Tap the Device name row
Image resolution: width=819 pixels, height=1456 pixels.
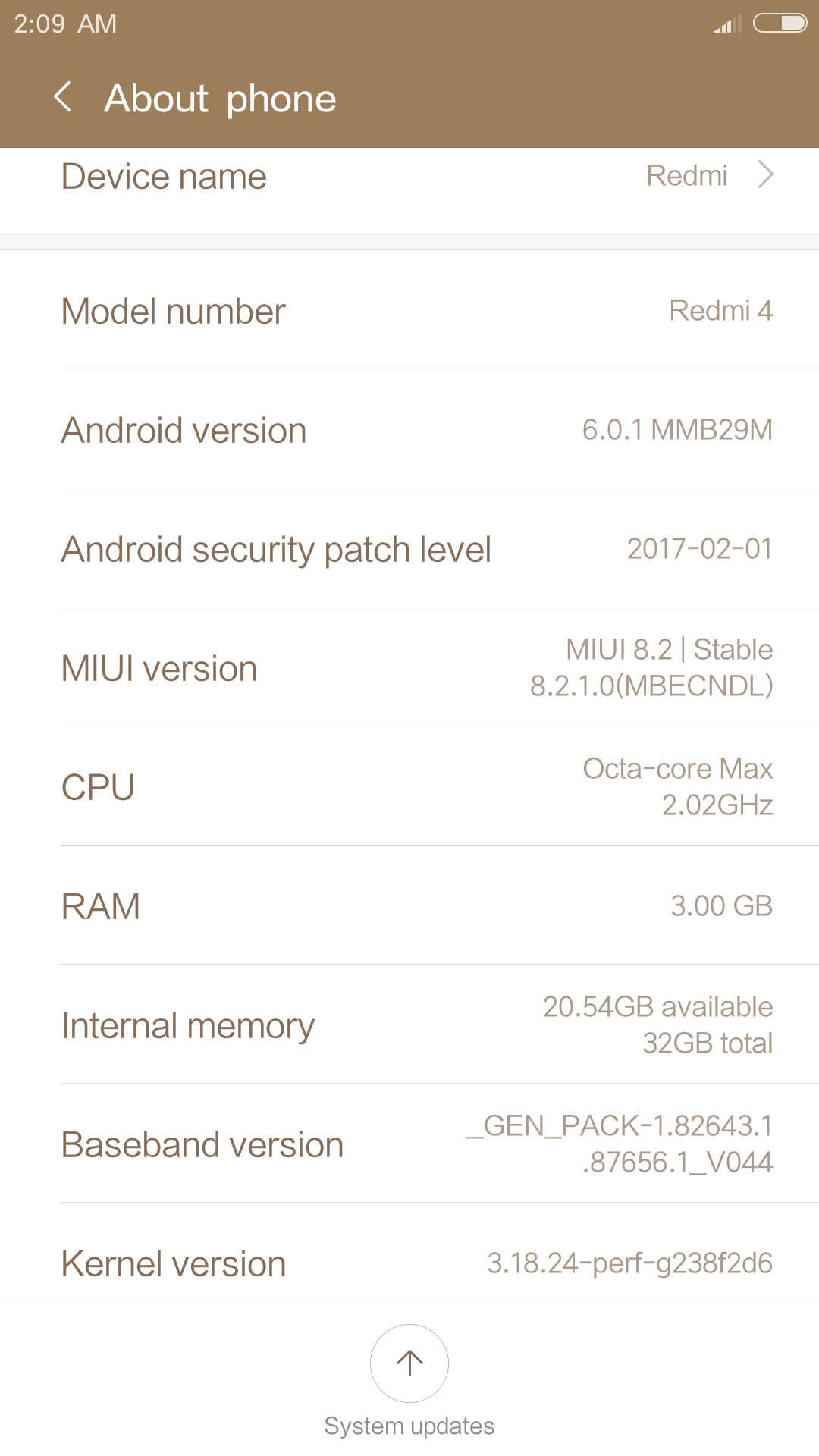409,177
